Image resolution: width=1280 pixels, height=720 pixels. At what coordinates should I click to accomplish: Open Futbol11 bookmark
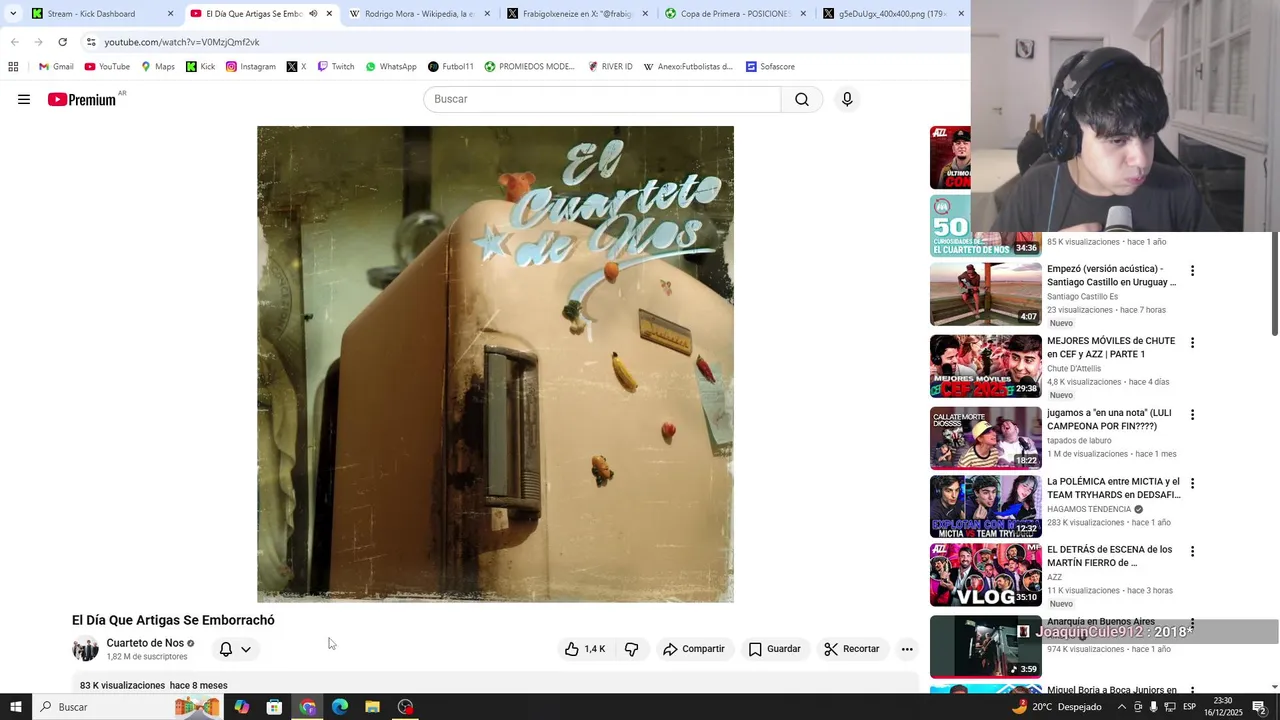451,67
